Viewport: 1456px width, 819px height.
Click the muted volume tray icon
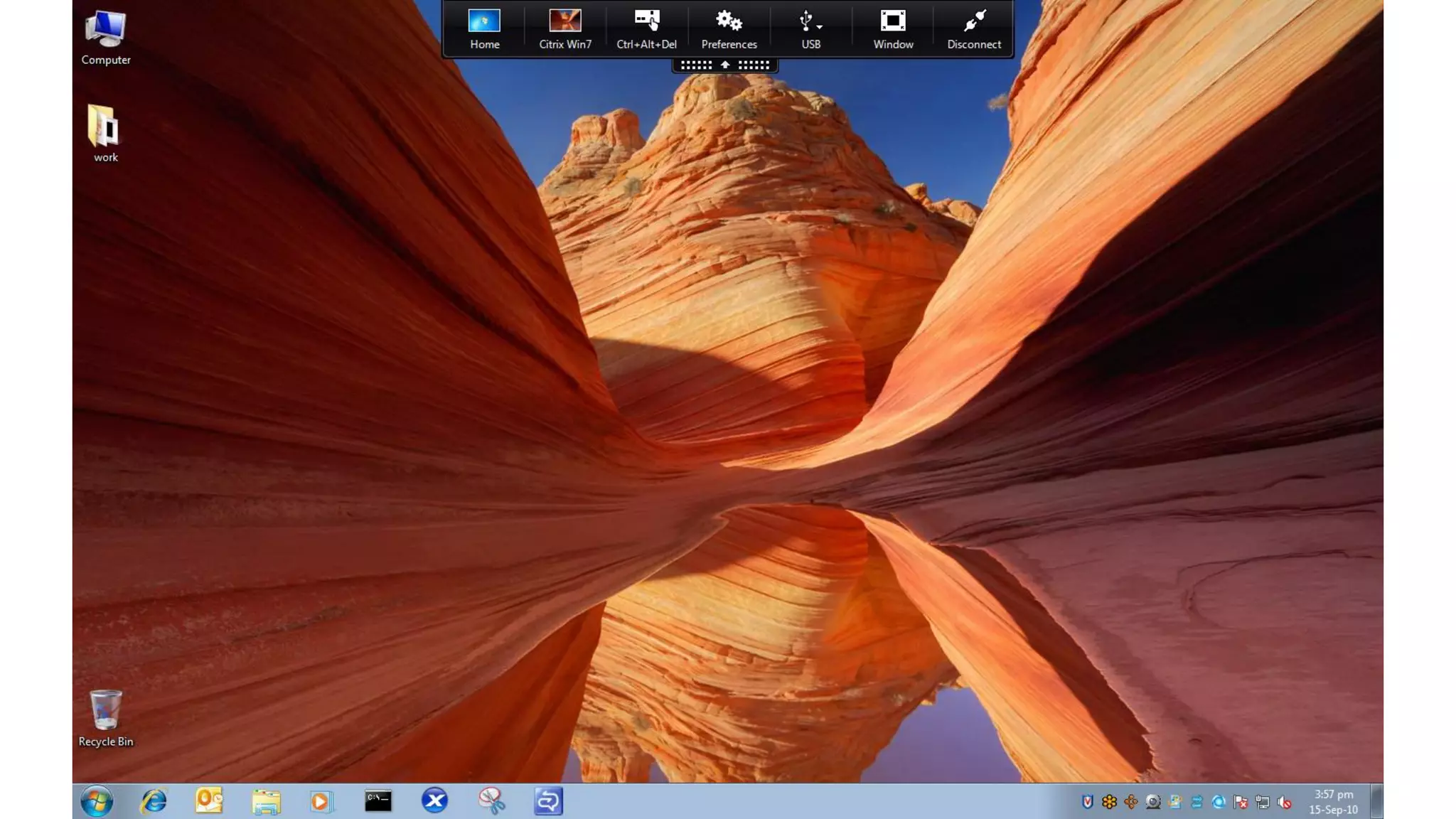coord(1284,803)
